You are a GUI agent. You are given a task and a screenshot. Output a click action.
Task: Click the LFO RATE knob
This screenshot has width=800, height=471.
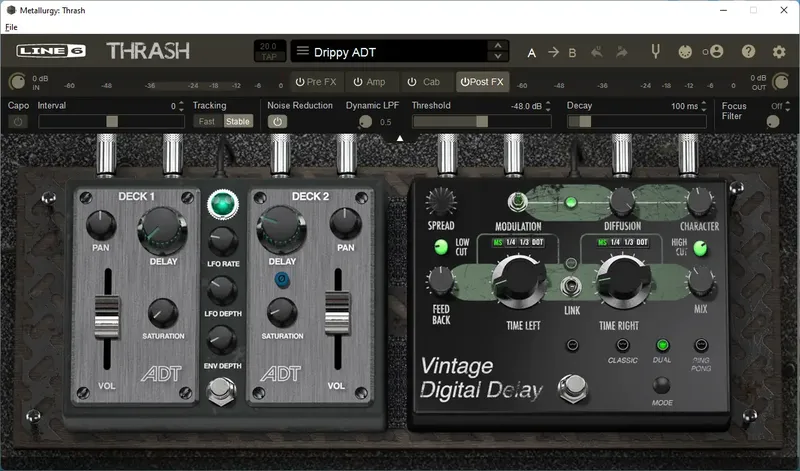[x=222, y=242]
